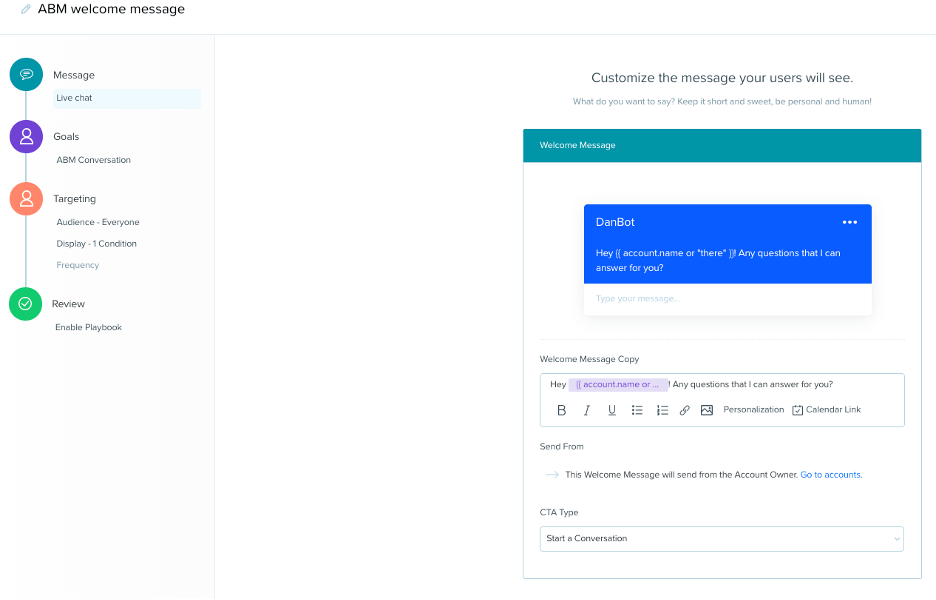Select the Review step checkmark icon
Image resolution: width=936 pixels, height=600 pixels.
[x=26, y=304]
